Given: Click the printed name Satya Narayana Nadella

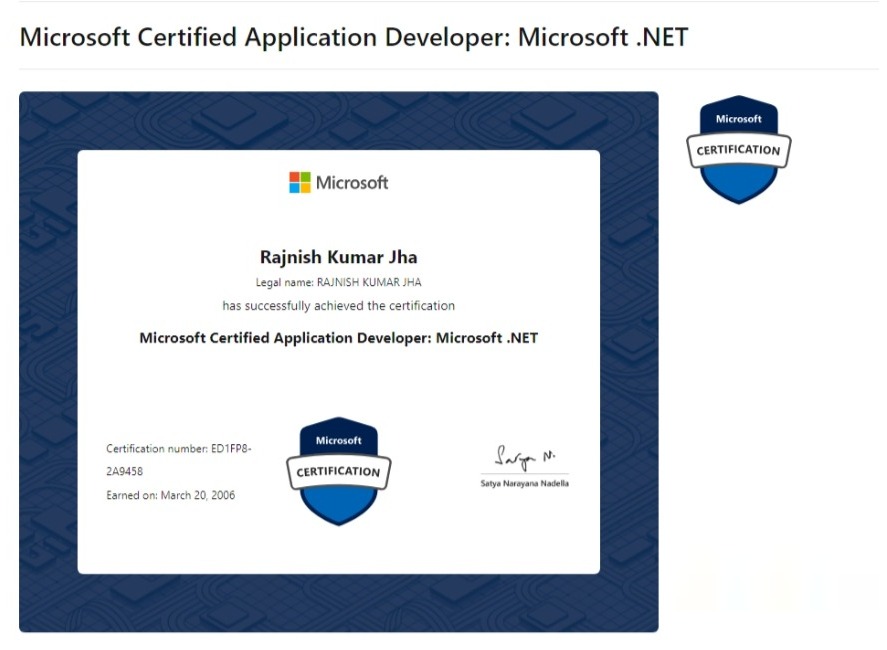Looking at the screenshot, I should (524, 483).
